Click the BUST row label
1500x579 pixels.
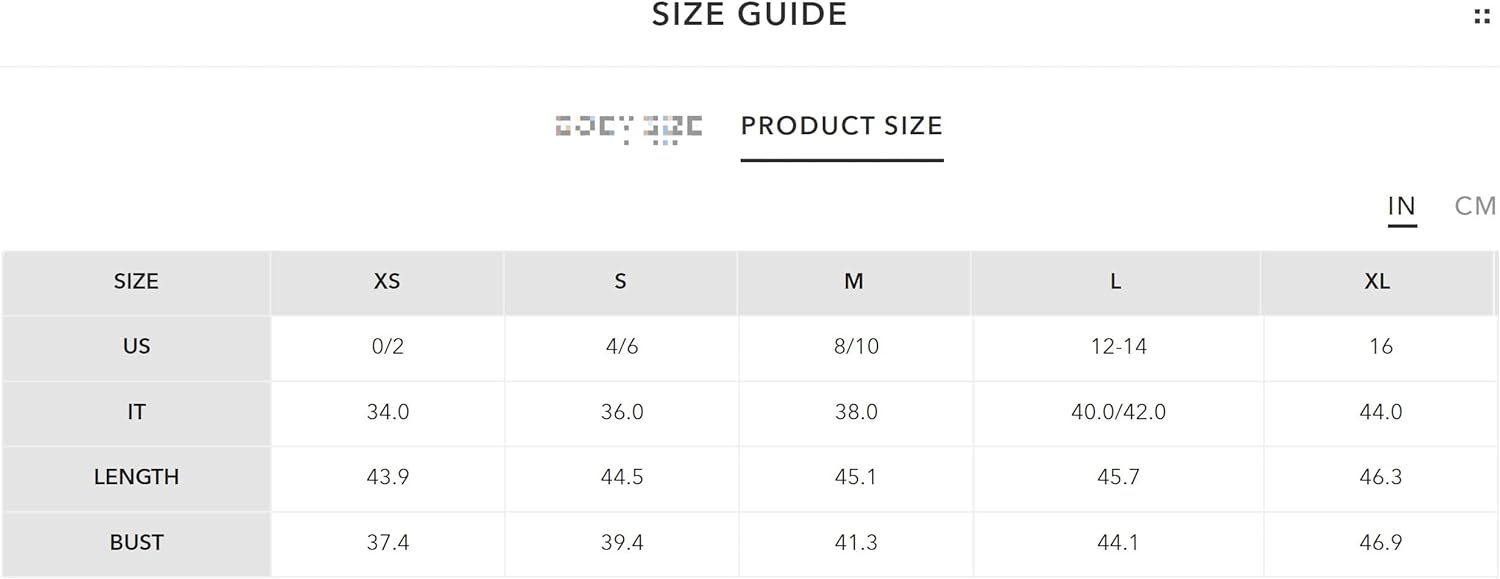point(136,543)
